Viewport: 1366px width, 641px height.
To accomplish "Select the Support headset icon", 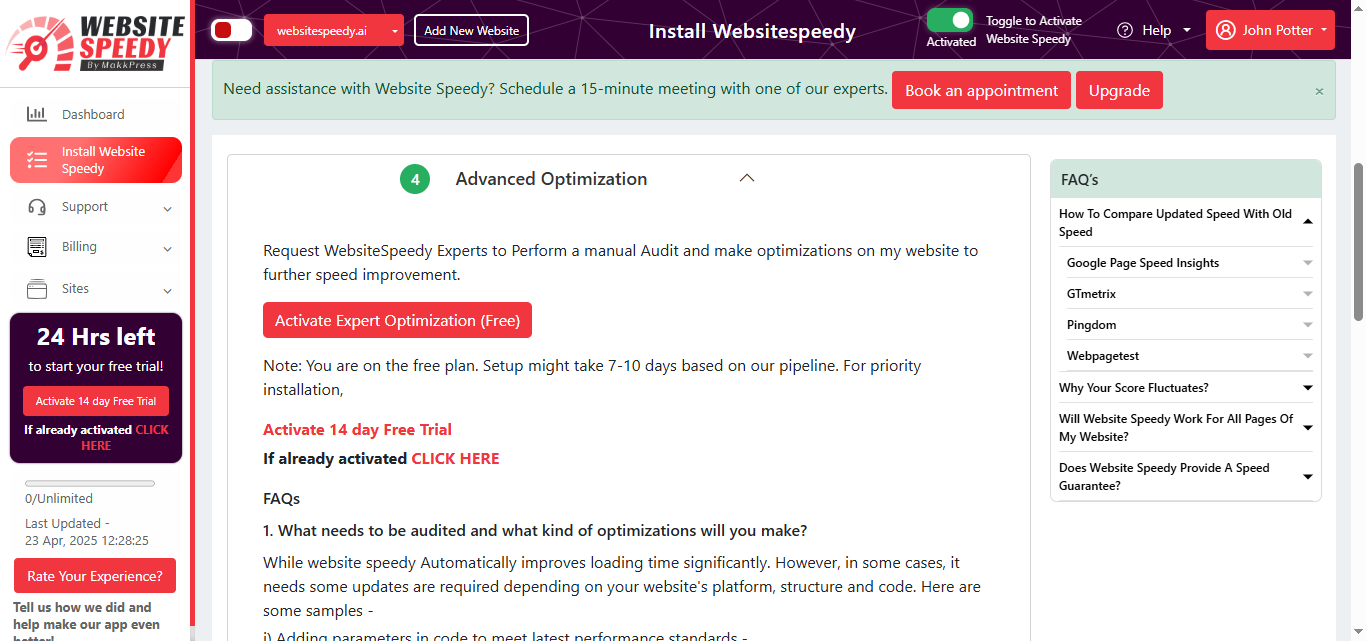I will coord(37,207).
